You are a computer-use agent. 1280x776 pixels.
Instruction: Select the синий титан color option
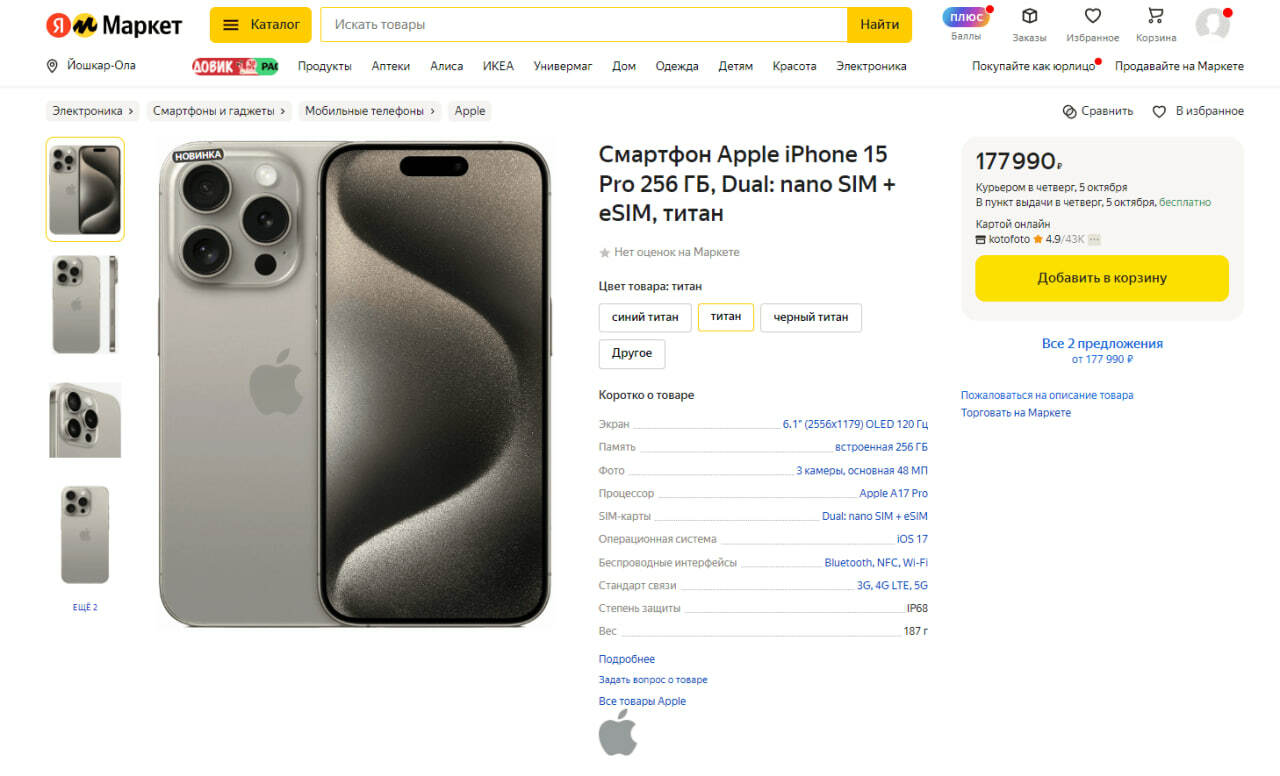(x=645, y=317)
